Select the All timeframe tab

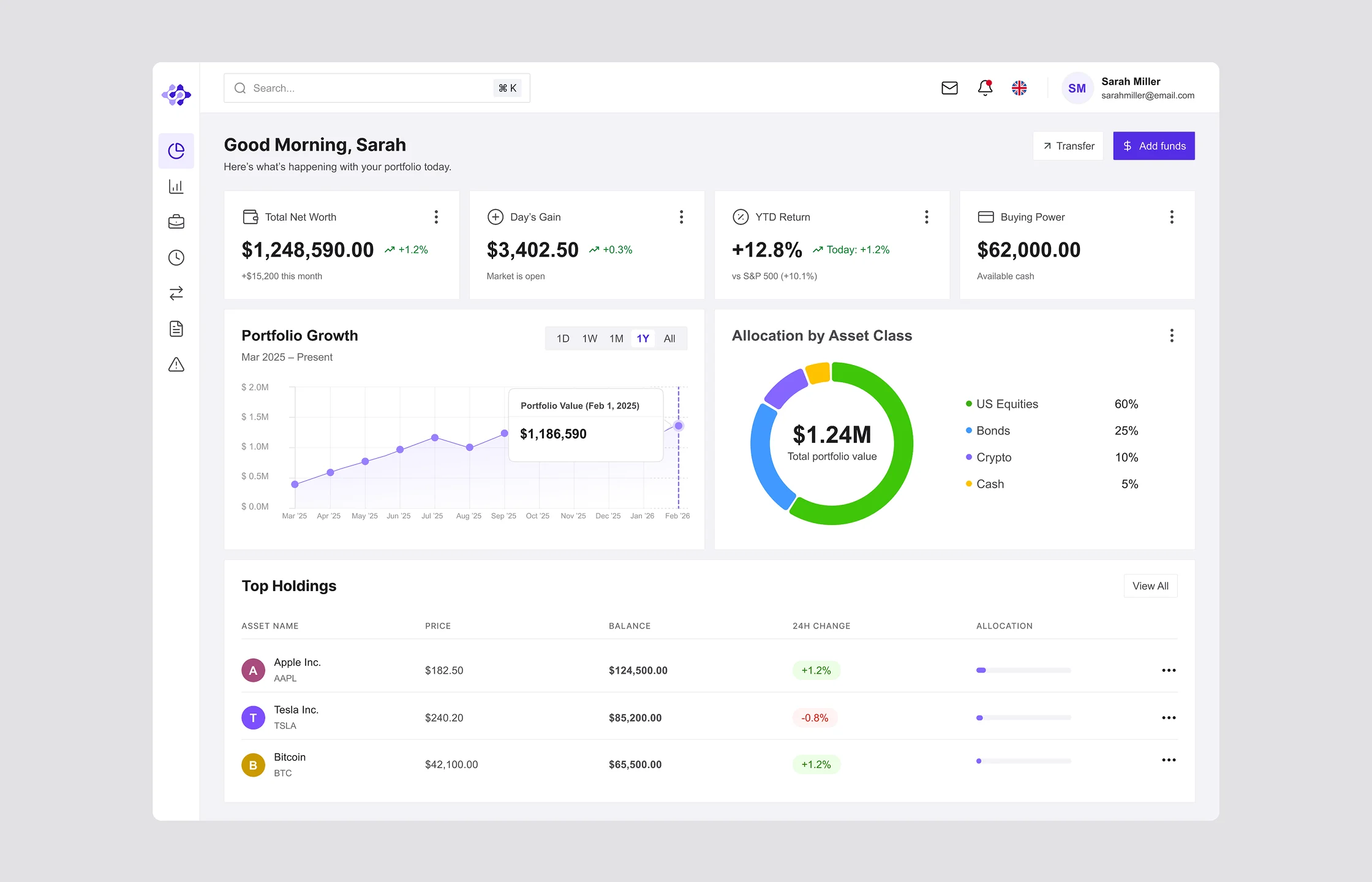pos(669,338)
